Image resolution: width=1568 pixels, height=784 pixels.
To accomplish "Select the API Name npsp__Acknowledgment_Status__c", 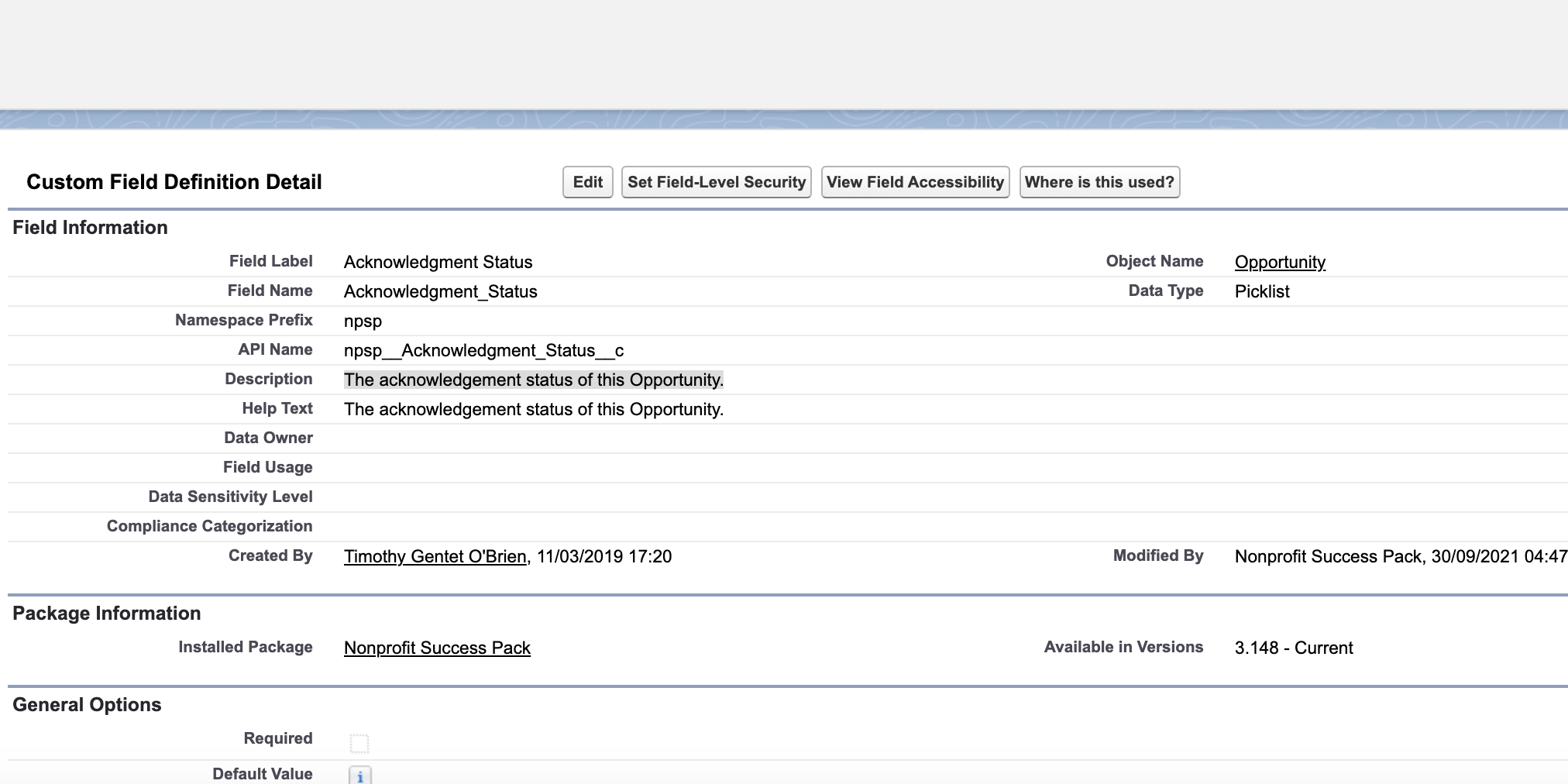I will click(484, 350).
